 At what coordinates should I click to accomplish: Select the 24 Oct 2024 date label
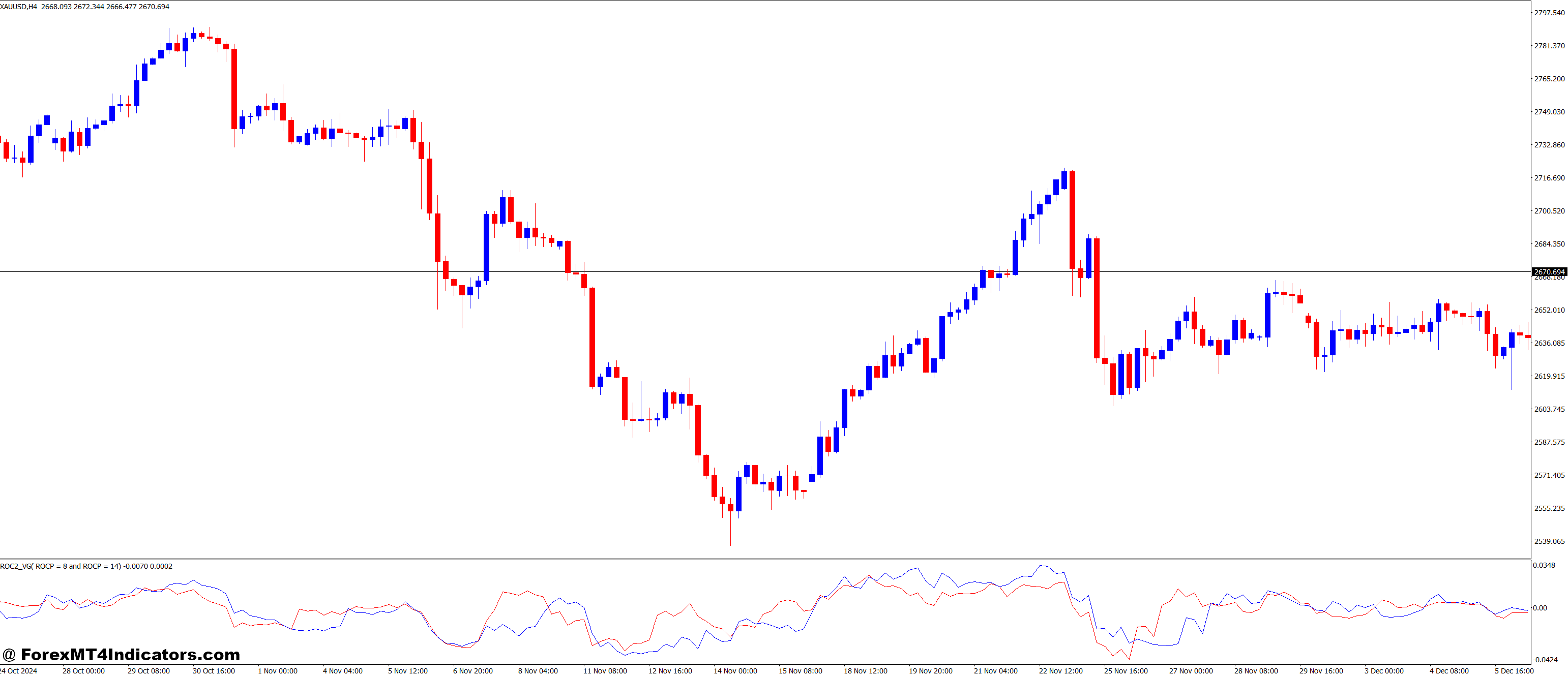[18, 671]
